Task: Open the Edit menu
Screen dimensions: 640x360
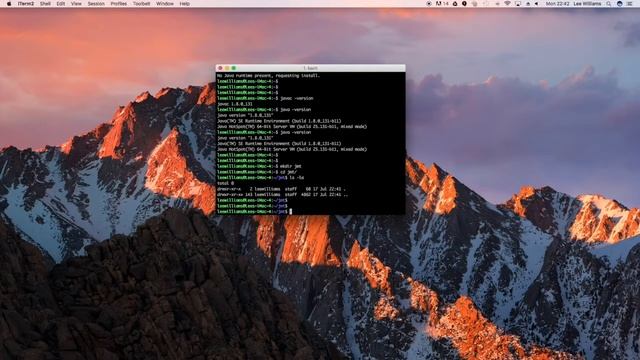Action: click(61, 4)
